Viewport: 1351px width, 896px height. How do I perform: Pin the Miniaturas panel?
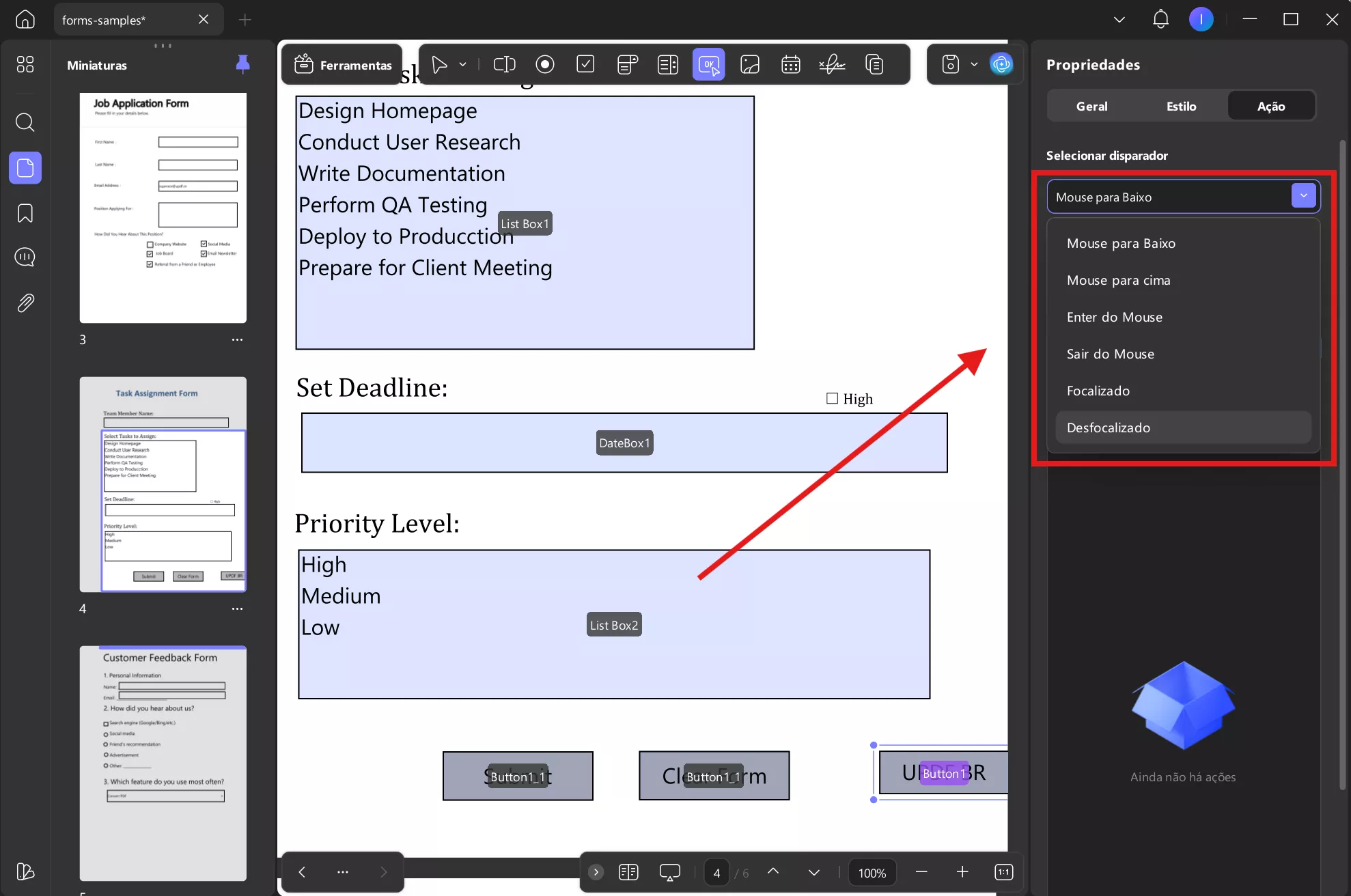click(x=242, y=64)
